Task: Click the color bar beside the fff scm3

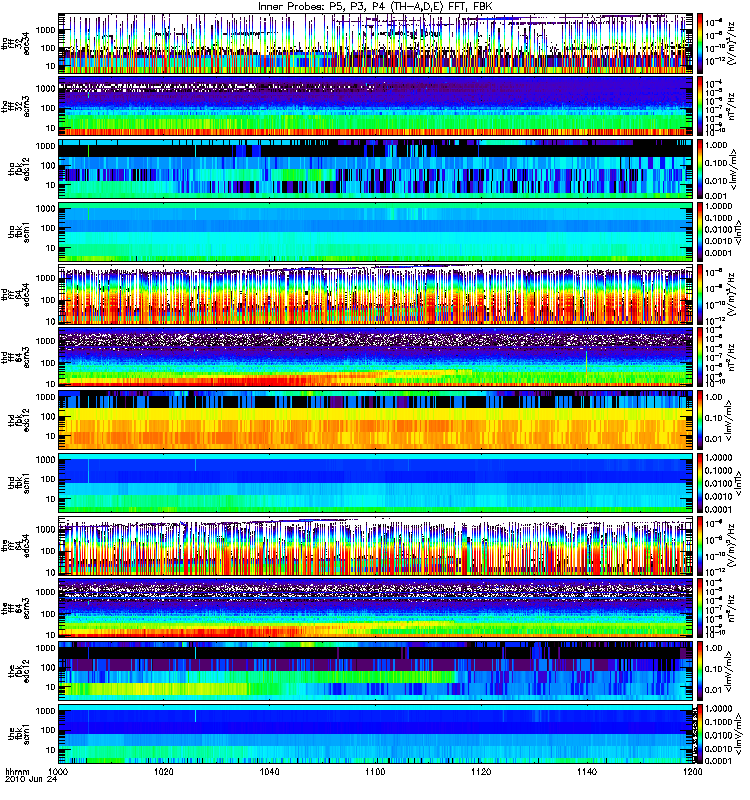Action: [700, 609]
